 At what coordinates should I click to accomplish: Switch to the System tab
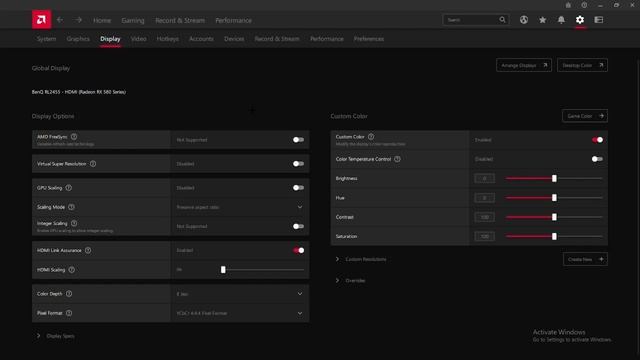click(46, 39)
